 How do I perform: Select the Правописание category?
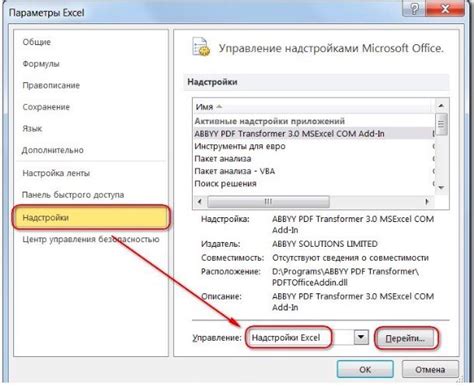[x=51, y=85]
